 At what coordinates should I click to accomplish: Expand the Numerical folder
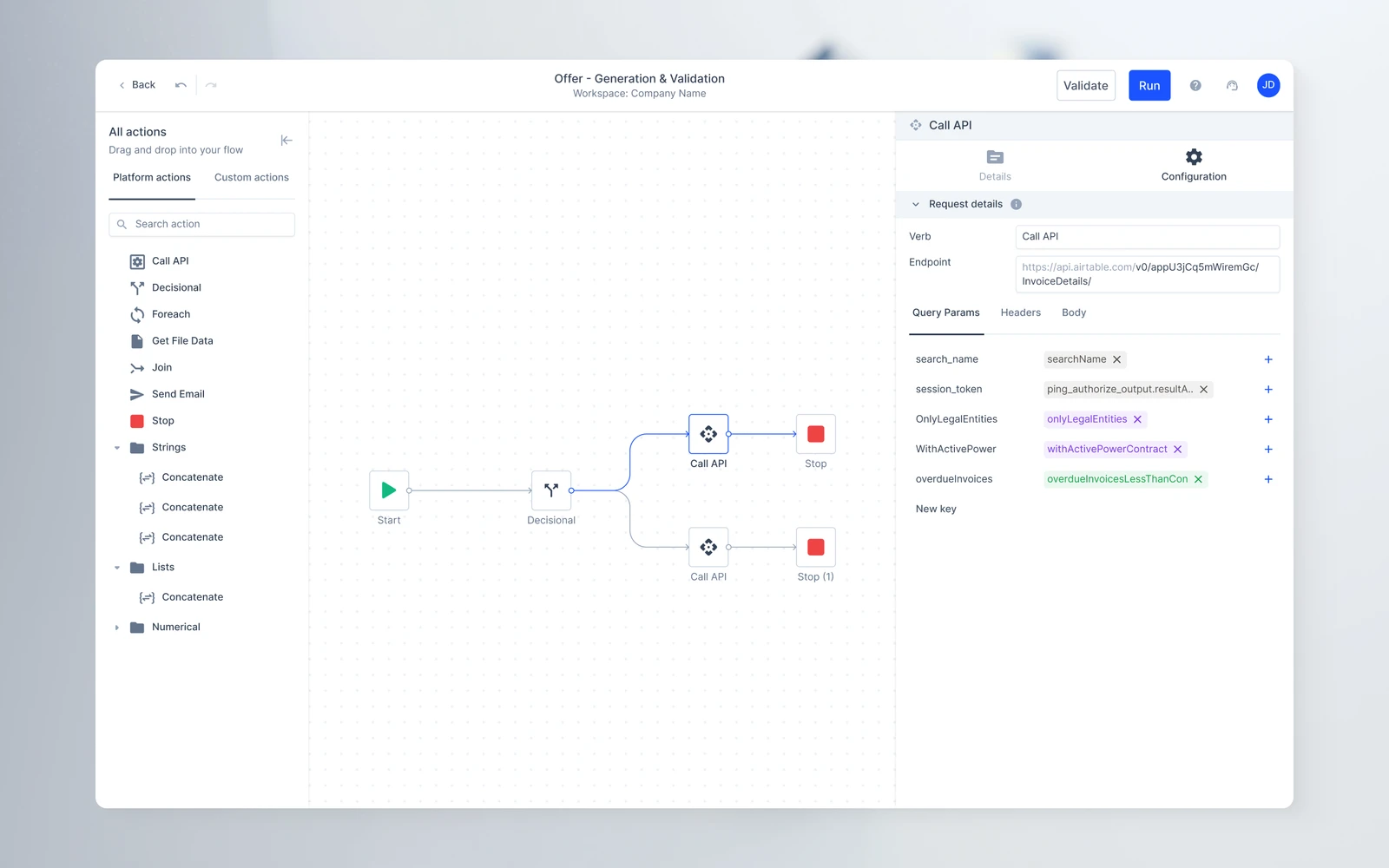click(x=117, y=628)
